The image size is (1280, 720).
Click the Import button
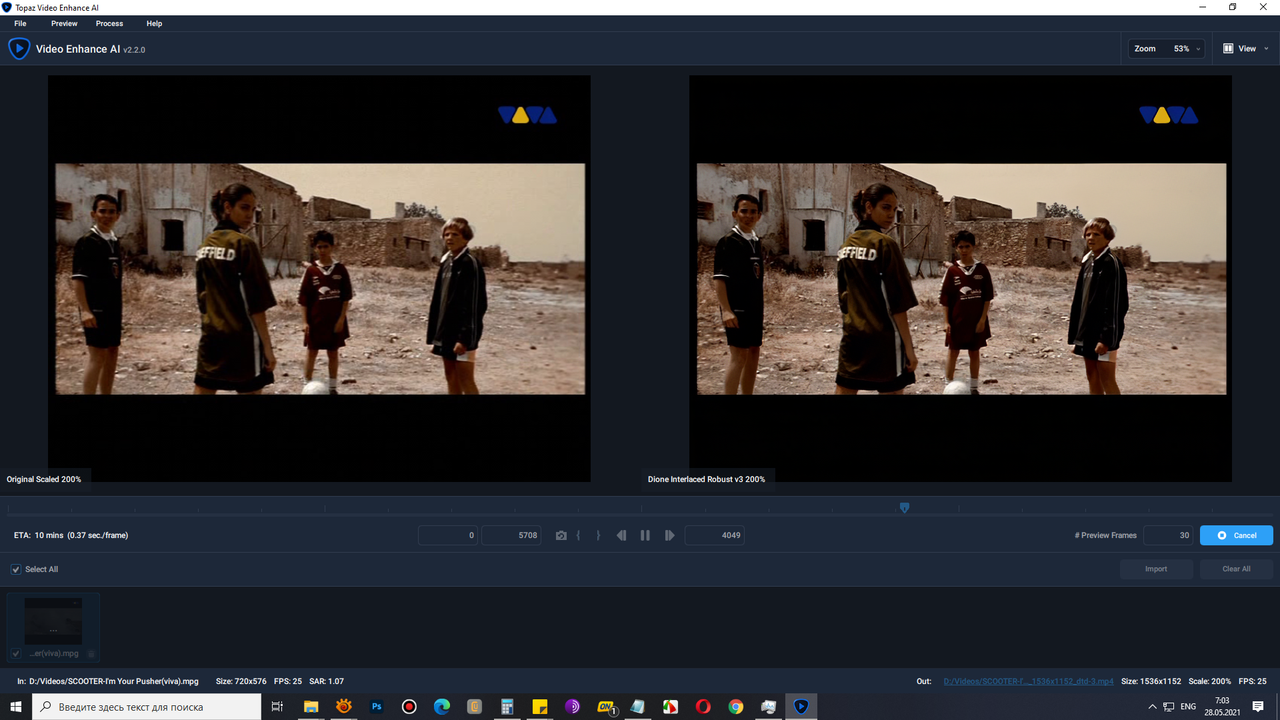click(x=1156, y=569)
